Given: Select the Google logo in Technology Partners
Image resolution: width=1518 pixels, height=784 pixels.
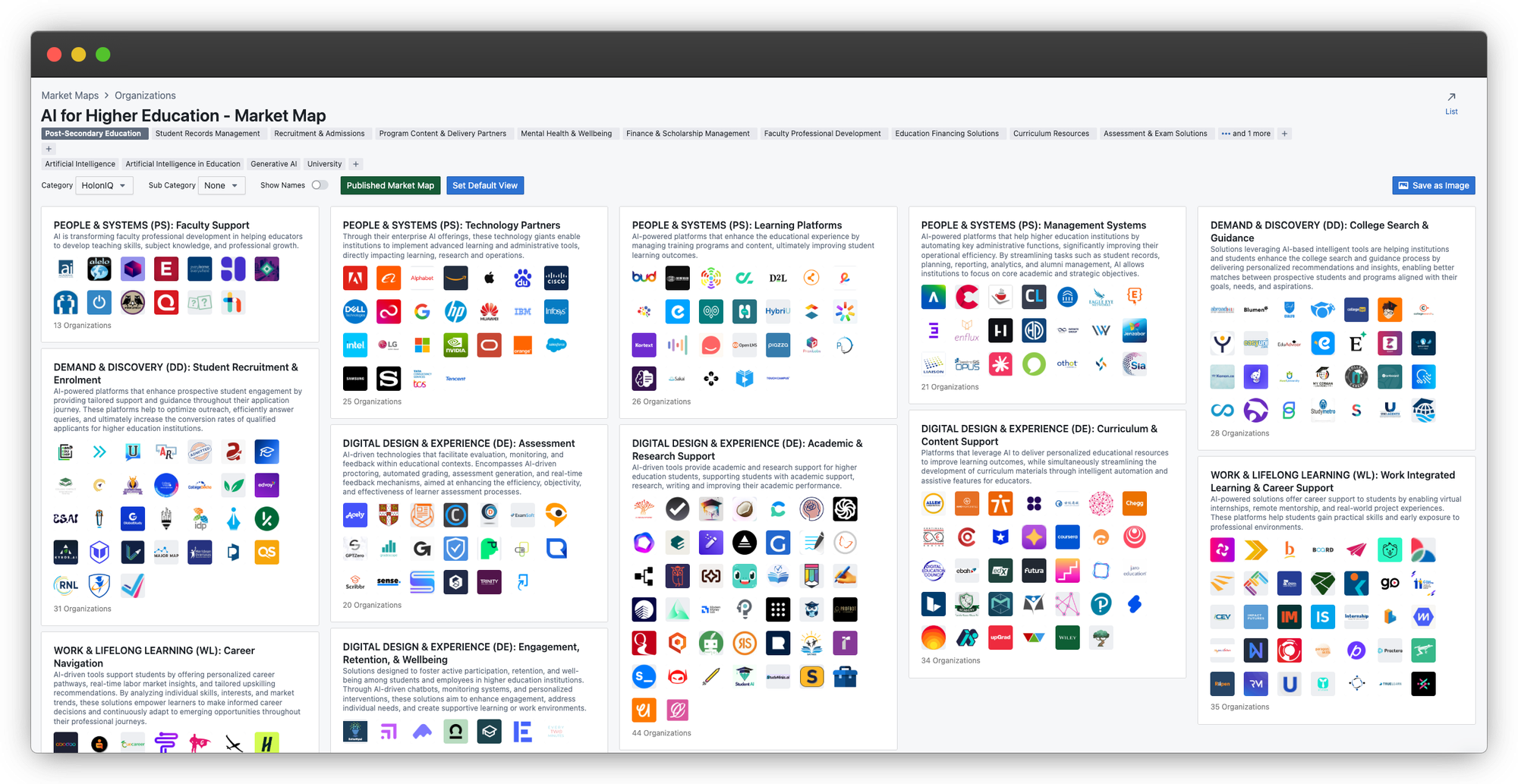Looking at the screenshot, I should pos(422,311).
